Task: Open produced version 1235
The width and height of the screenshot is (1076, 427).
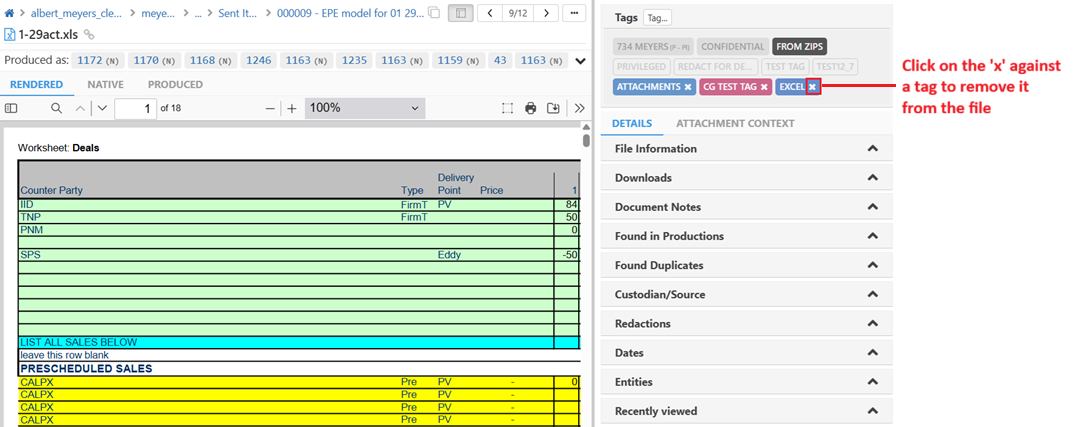Action: [354, 61]
